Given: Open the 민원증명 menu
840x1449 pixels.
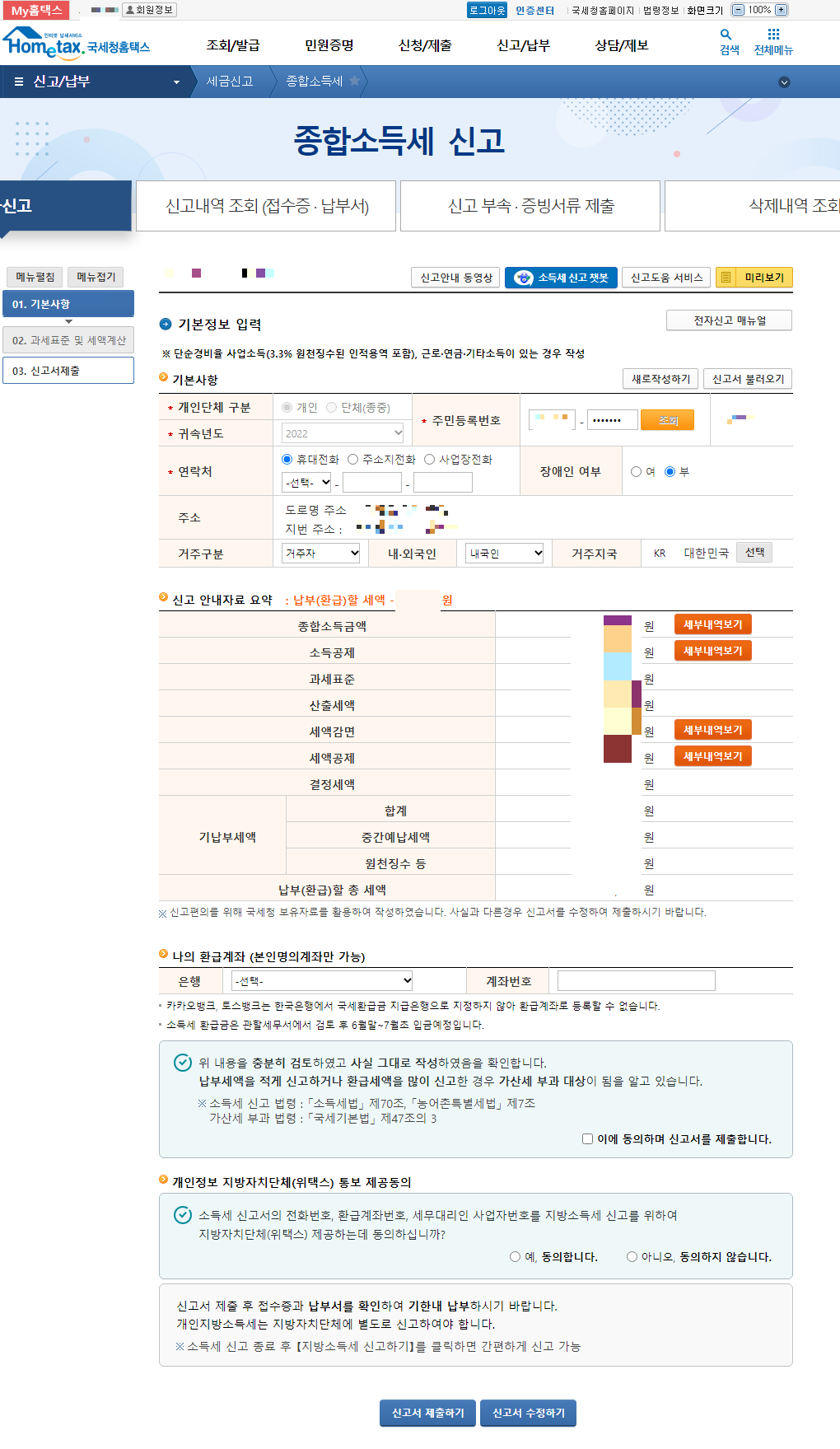Looking at the screenshot, I should click(x=329, y=45).
